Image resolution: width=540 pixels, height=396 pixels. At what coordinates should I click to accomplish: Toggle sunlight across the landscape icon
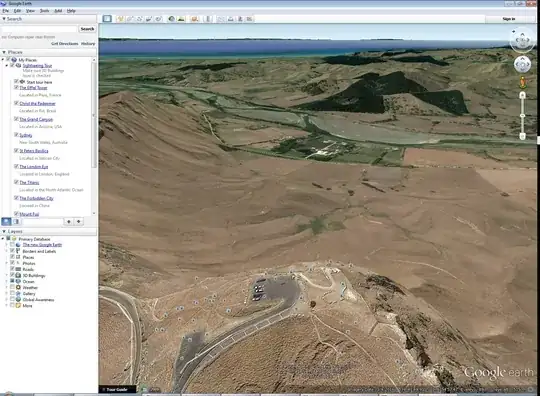coord(181,19)
